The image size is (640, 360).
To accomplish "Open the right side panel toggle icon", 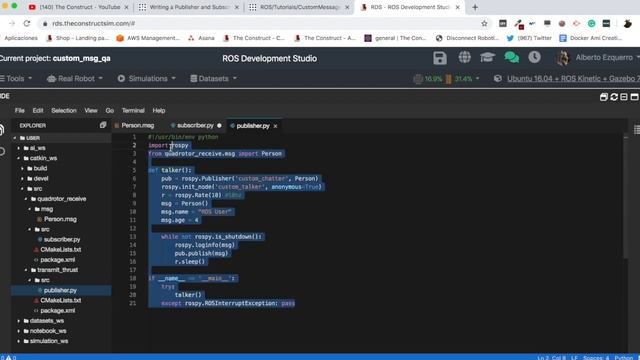I will pyautogui.click(x=636, y=130).
